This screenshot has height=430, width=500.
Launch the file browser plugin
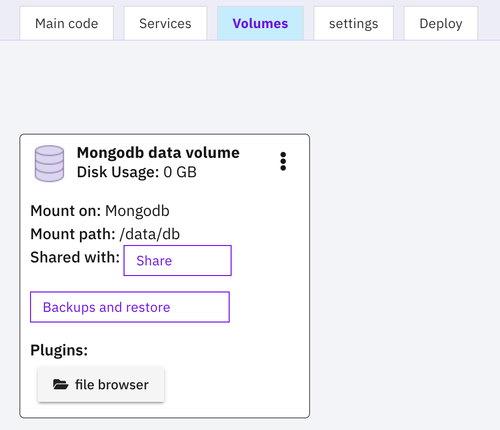(101, 385)
